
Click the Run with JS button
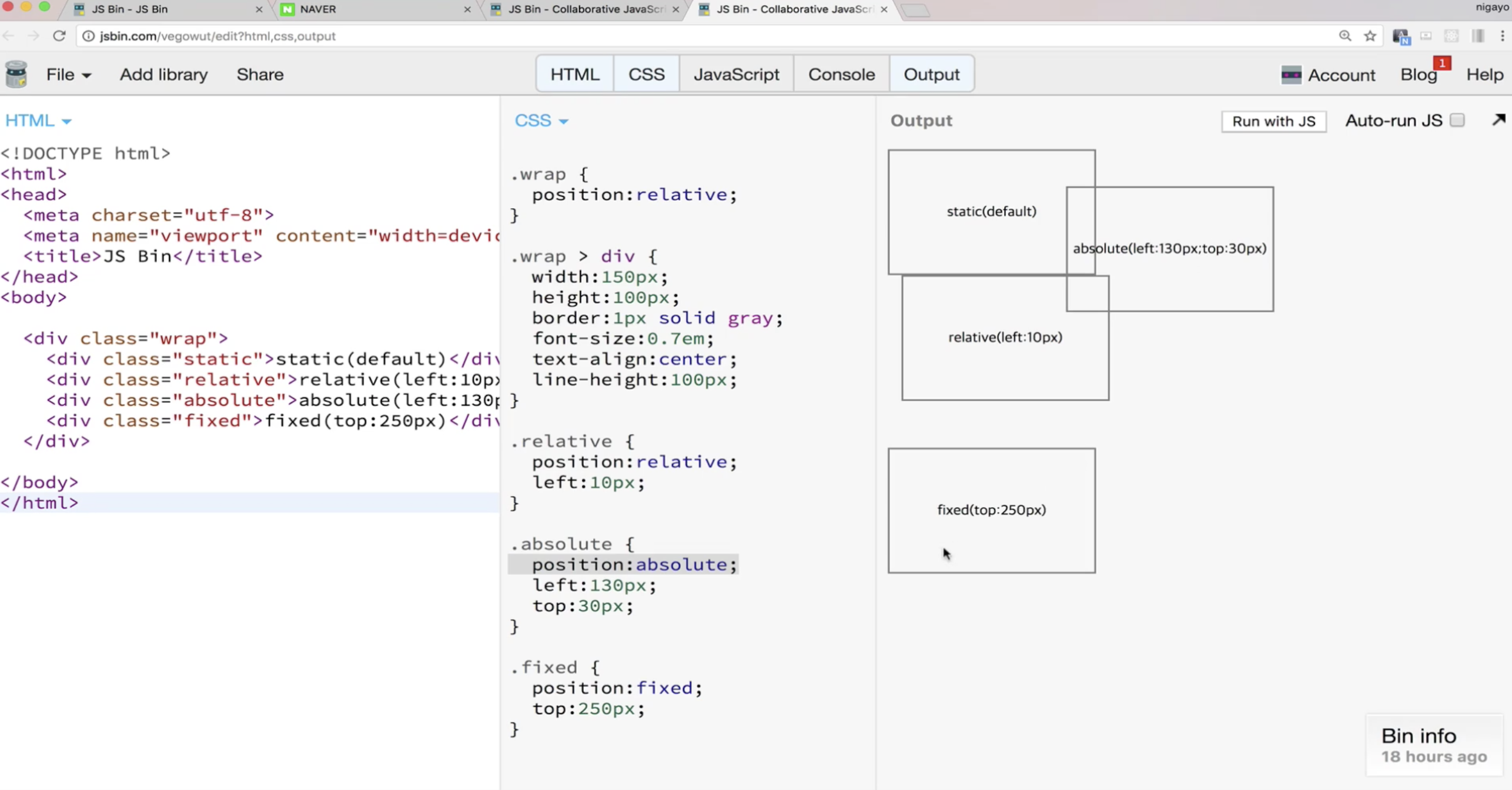tap(1273, 121)
